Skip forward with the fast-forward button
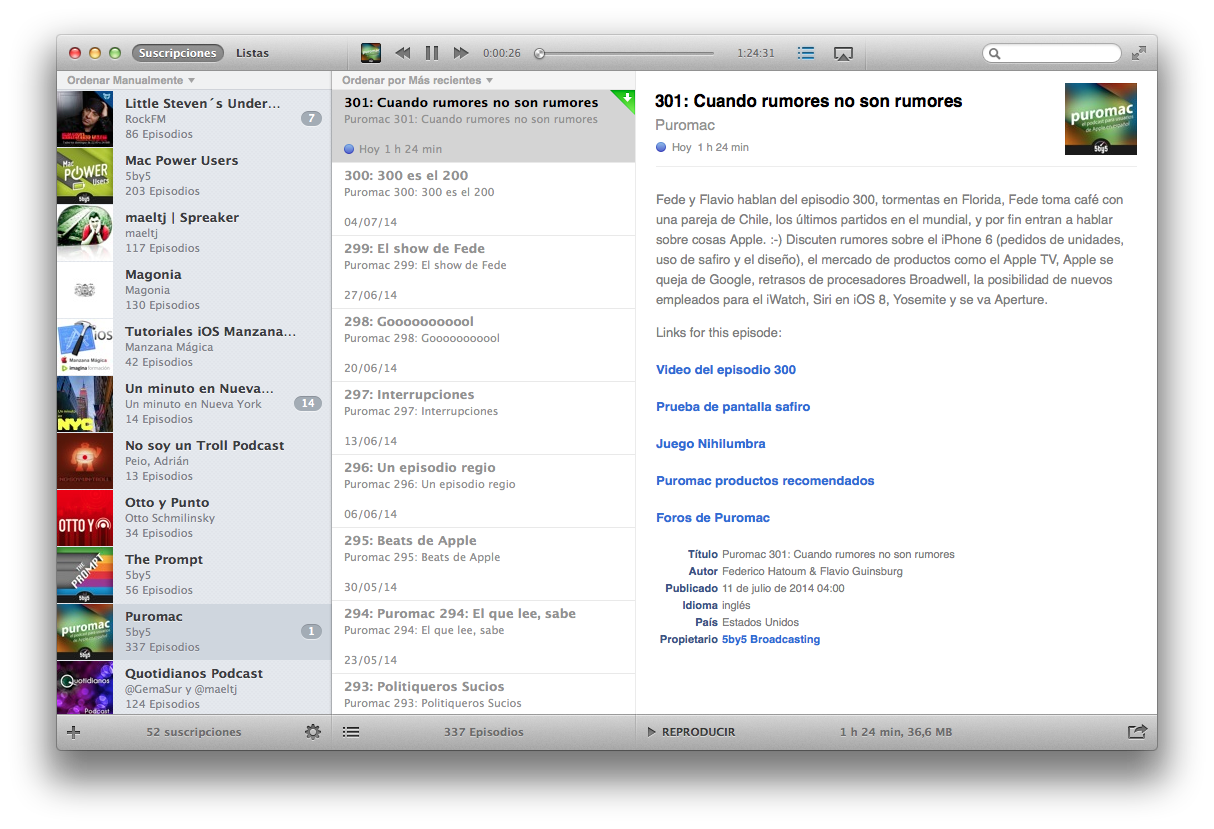The height and width of the screenshot is (829, 1214). pyautogui.click(x=461, y=53)
